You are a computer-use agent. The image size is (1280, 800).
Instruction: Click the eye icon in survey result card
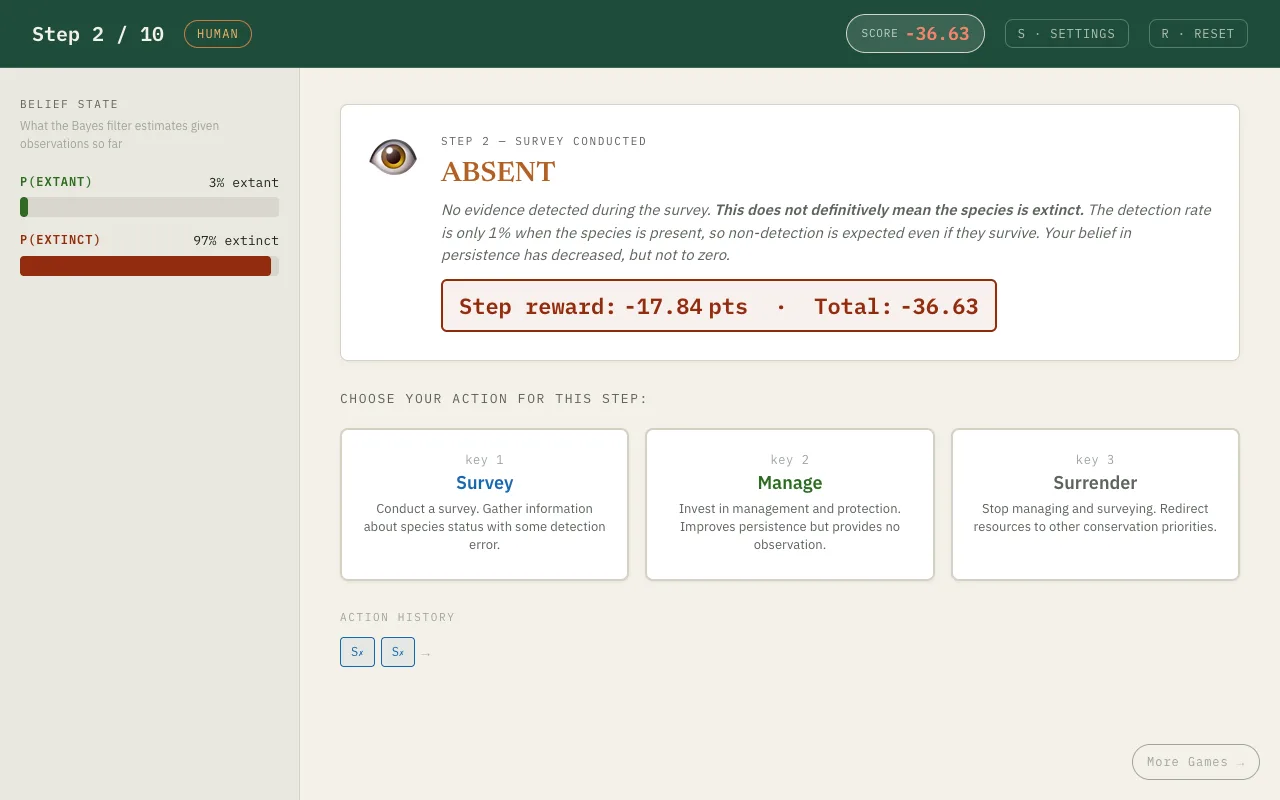click(393, 157)
